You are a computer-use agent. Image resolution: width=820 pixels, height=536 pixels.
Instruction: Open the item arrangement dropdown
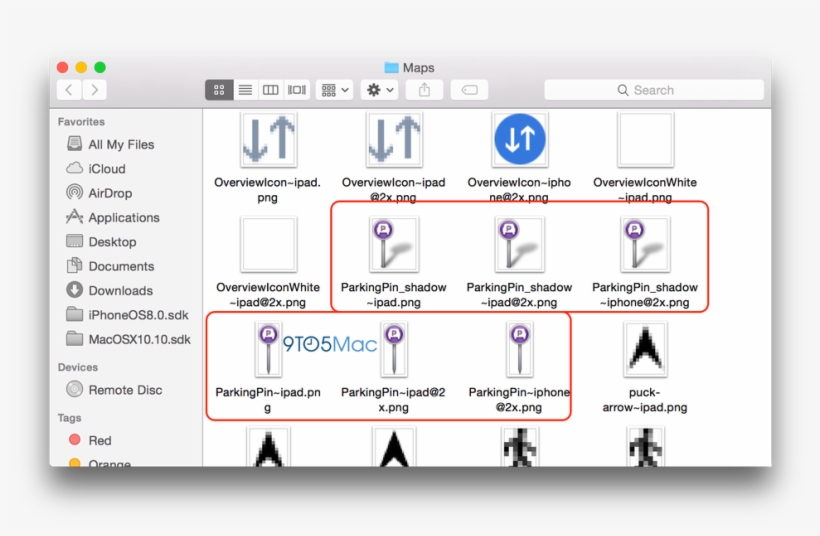point(335,90)
